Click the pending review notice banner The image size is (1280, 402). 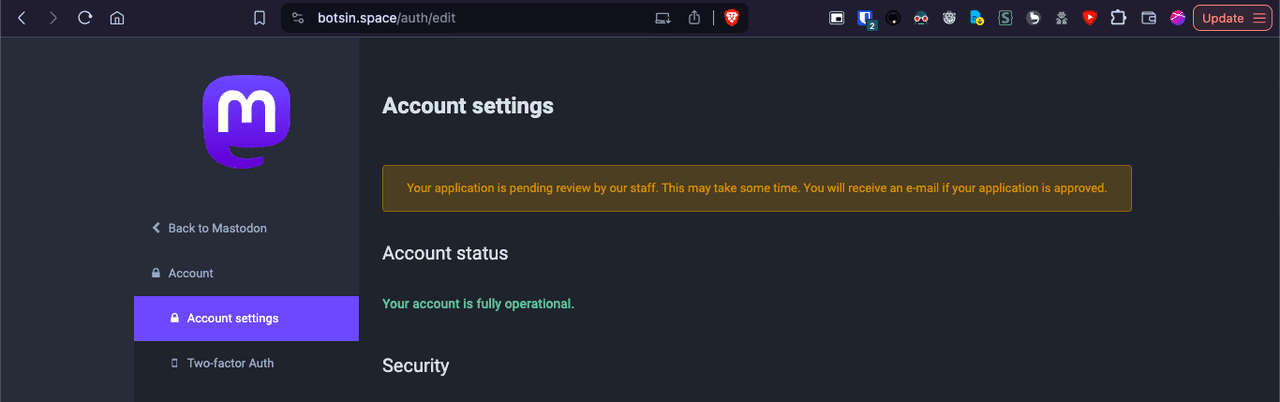(756, 188)
